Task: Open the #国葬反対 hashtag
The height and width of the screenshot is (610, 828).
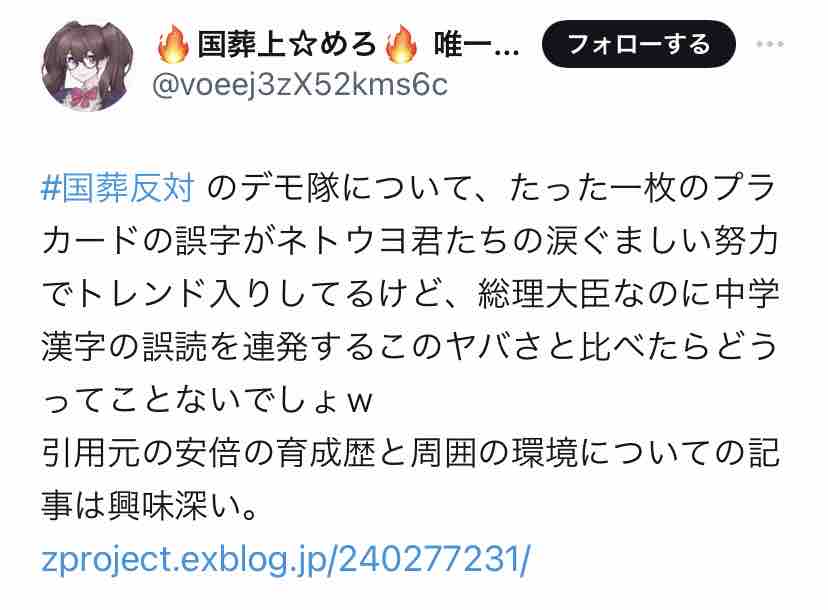Action: pos(117,187)
